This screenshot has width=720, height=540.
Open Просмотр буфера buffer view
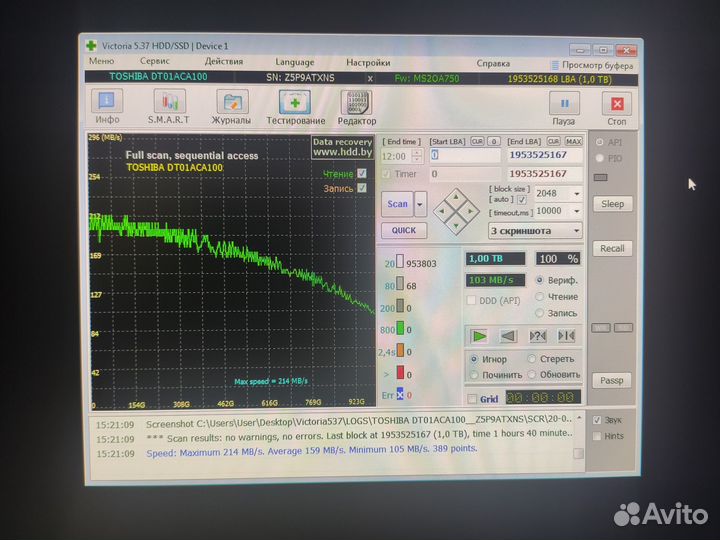(x=592, y=65)
